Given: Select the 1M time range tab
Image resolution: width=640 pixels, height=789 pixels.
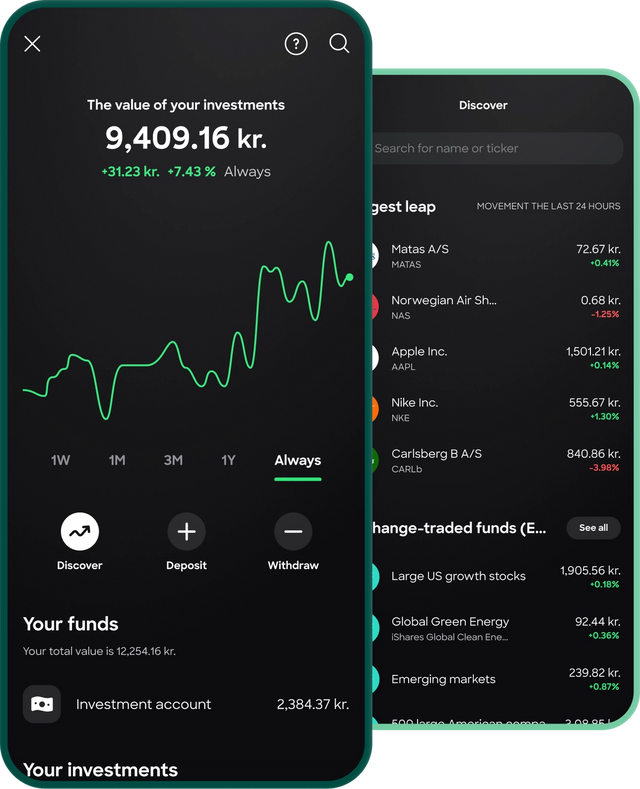Looking at the screenshot, I should (x=117, y=460).
